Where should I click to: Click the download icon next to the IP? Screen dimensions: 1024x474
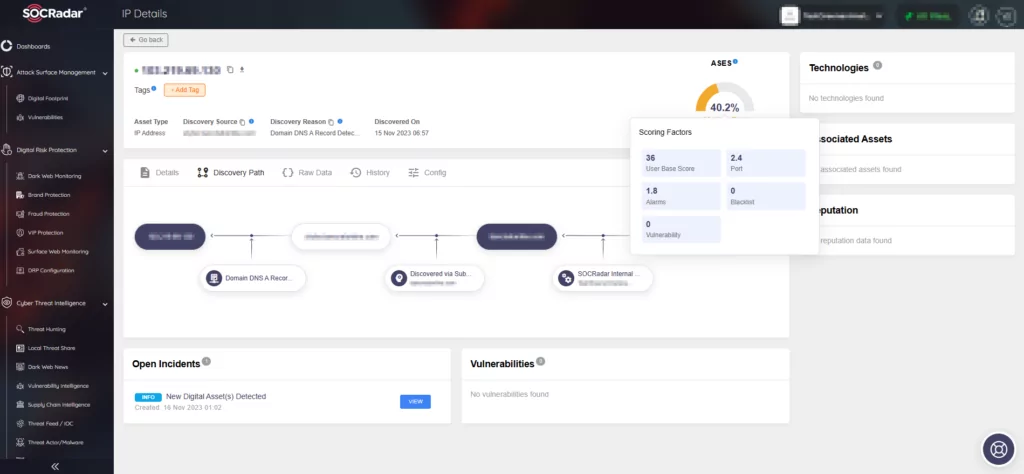[242, 70]
